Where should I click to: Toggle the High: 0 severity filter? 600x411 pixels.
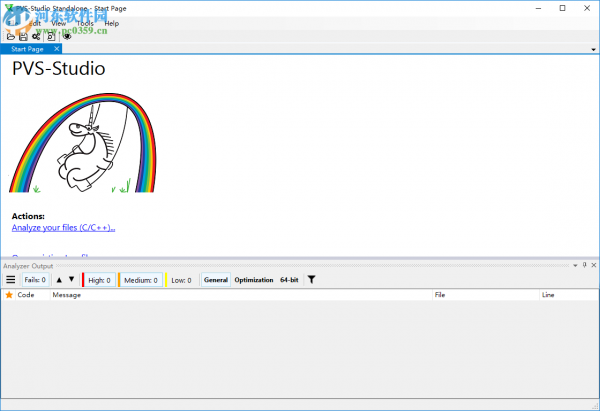click(x=99, y=280)
